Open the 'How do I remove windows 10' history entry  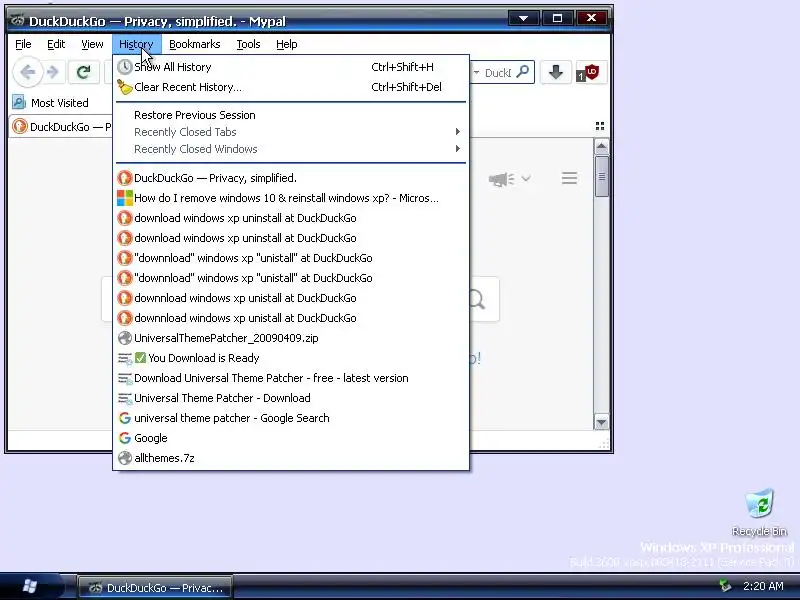tap(291, 198)
